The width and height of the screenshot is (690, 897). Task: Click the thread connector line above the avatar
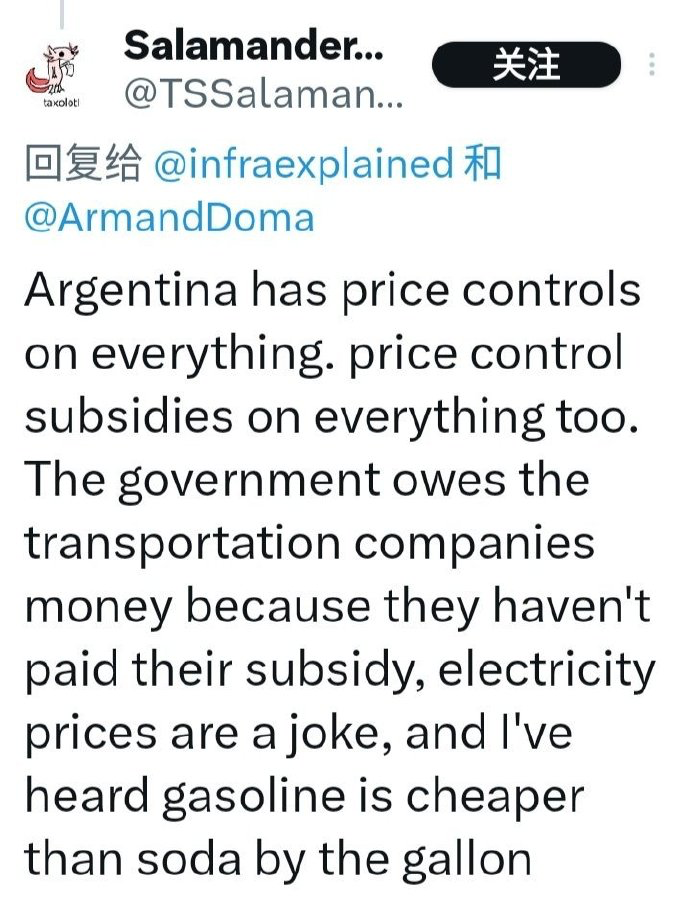coord(62,12)
